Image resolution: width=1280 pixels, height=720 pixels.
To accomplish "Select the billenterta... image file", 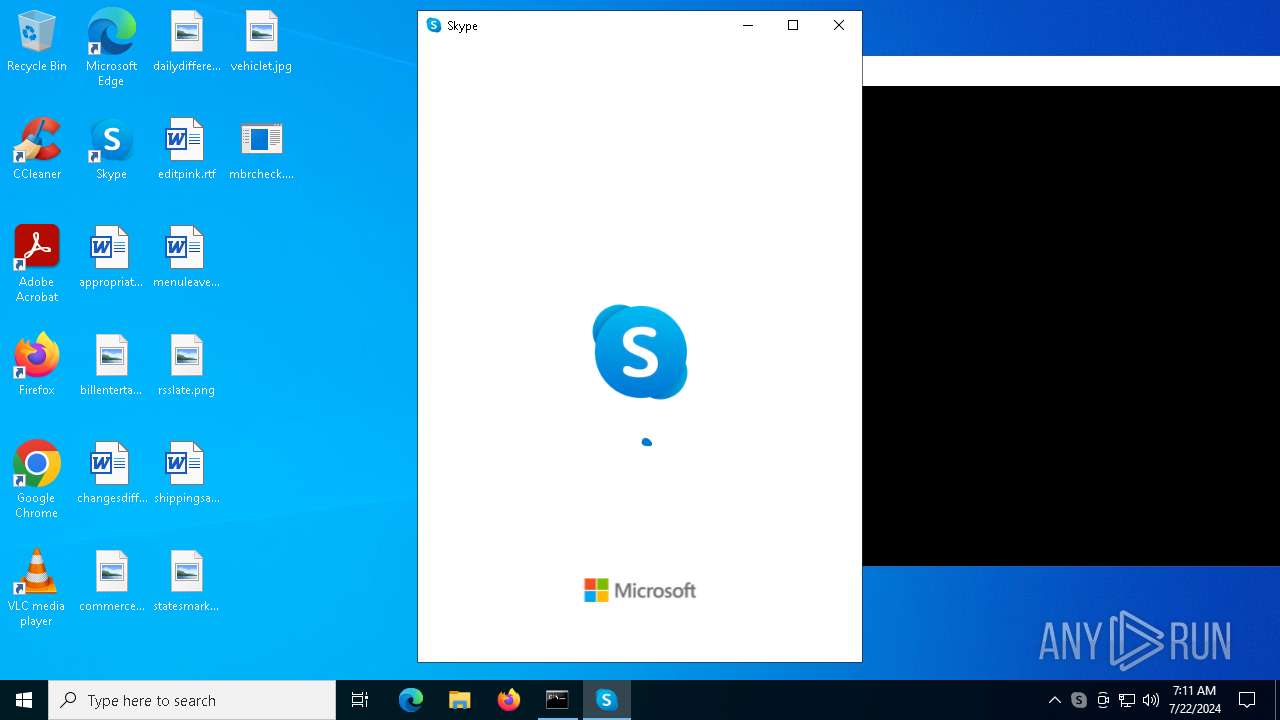I will point(111,366).
